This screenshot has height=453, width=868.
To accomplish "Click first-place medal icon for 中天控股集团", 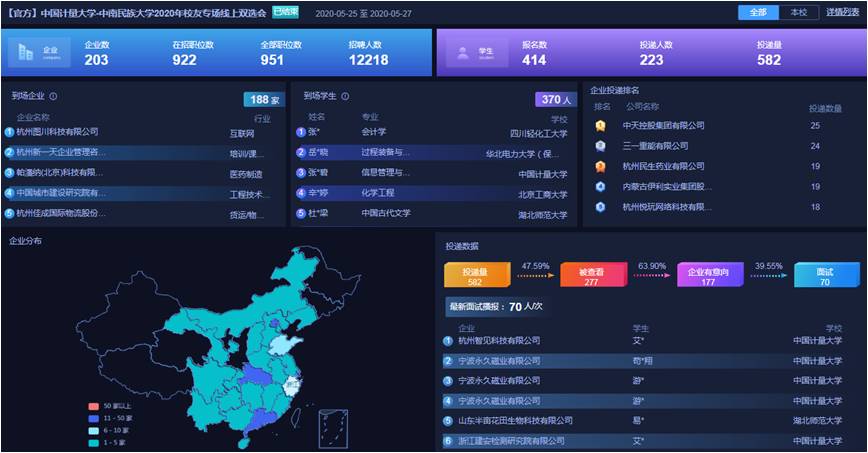I will tap(600, 126).
